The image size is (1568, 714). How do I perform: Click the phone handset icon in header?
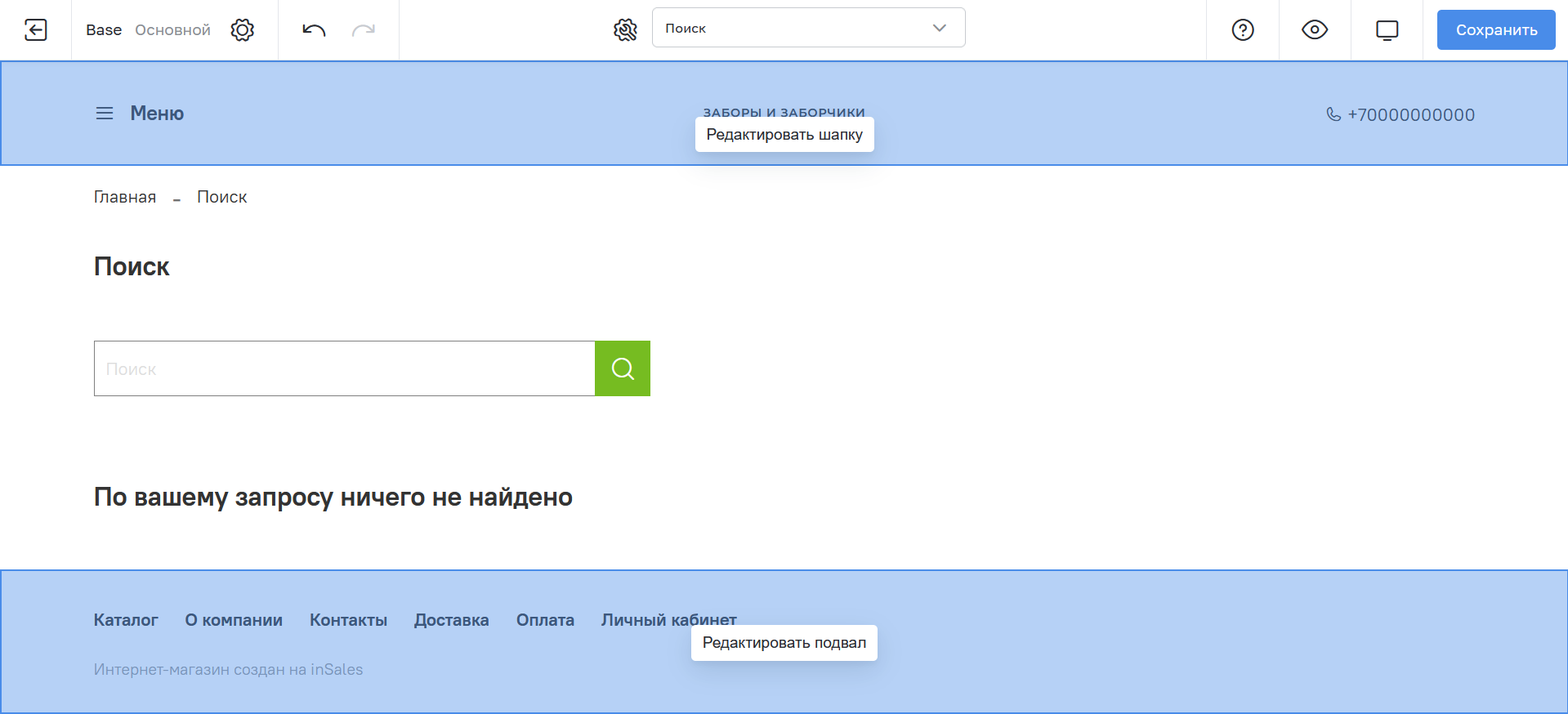(1333, 114)
